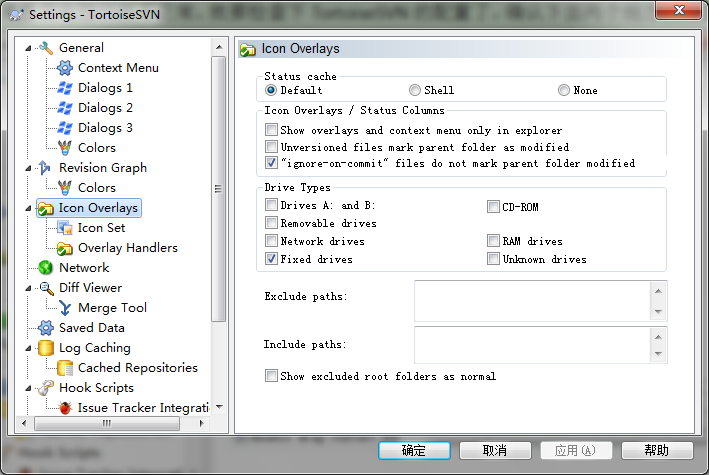Click the Icon Overlays folder icon in tree

tap(46, 209)
